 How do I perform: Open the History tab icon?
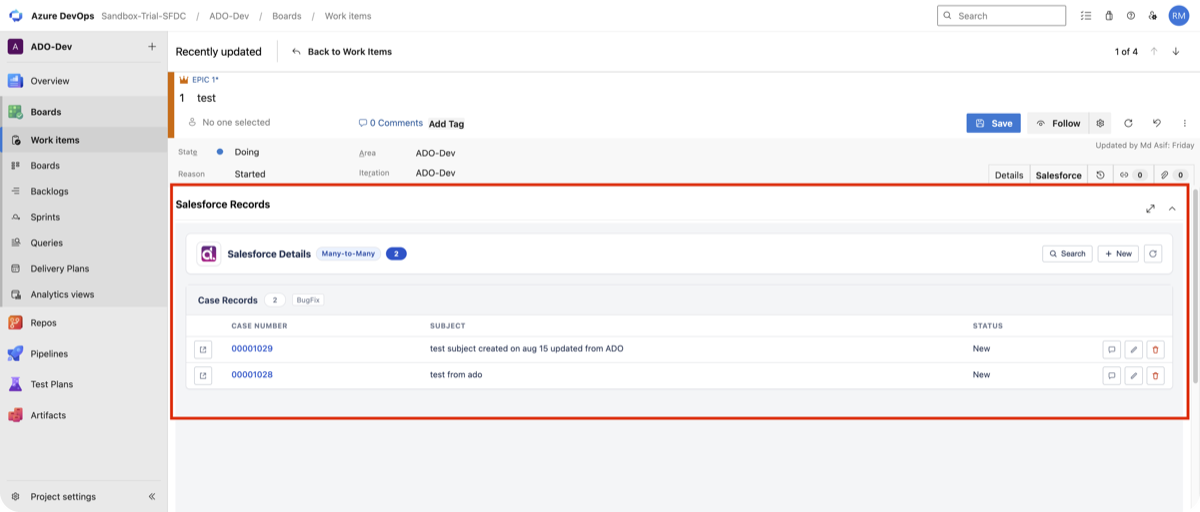click(x=1101, y=175)
